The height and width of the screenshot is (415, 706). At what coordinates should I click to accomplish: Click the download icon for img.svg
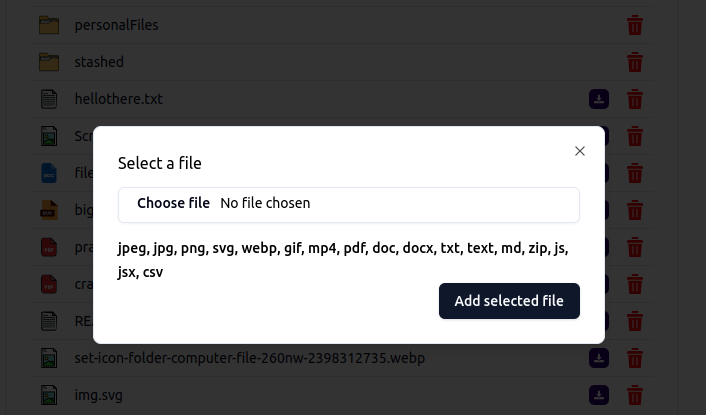click(598, 394)
